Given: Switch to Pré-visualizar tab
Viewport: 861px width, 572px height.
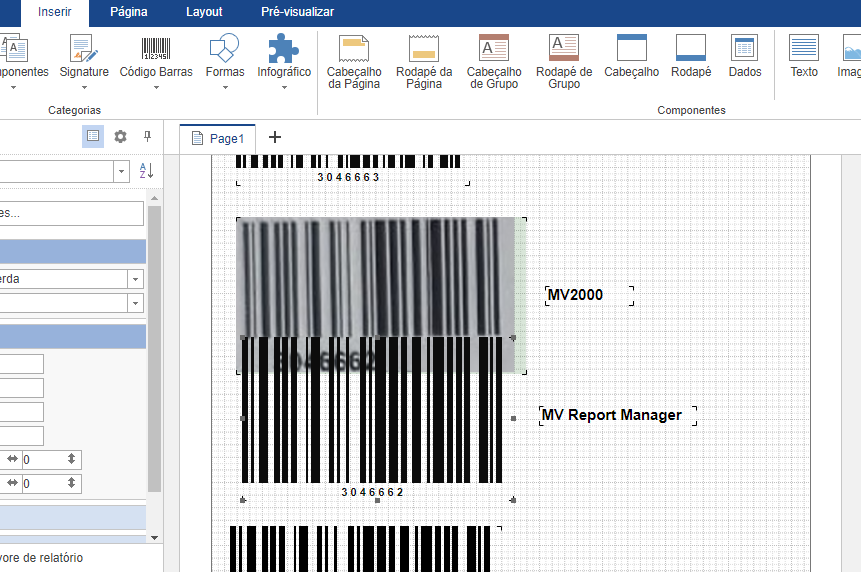Looking at the screenshot, I should [297, 12].
